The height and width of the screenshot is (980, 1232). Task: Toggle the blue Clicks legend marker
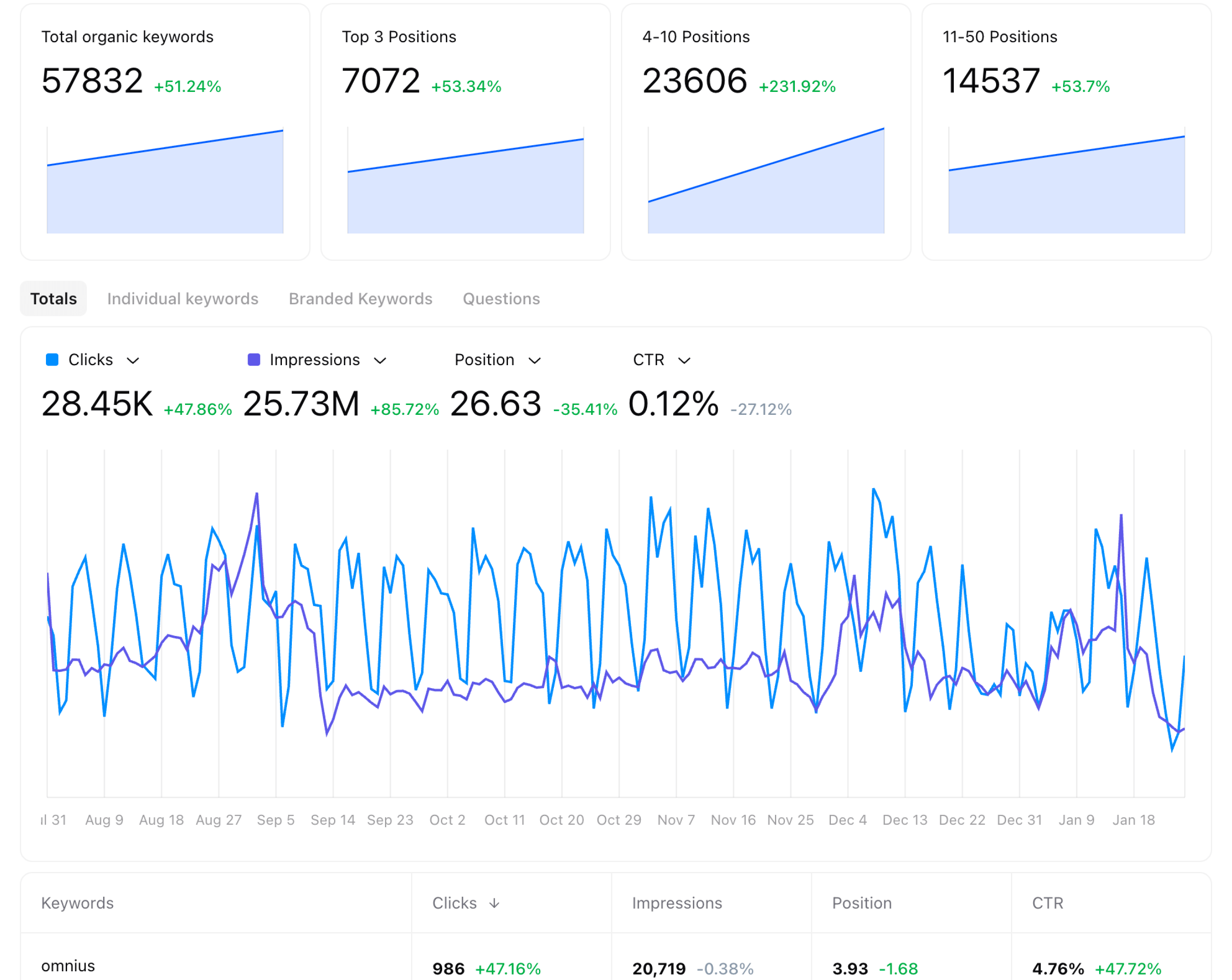[x=51, y=359]
